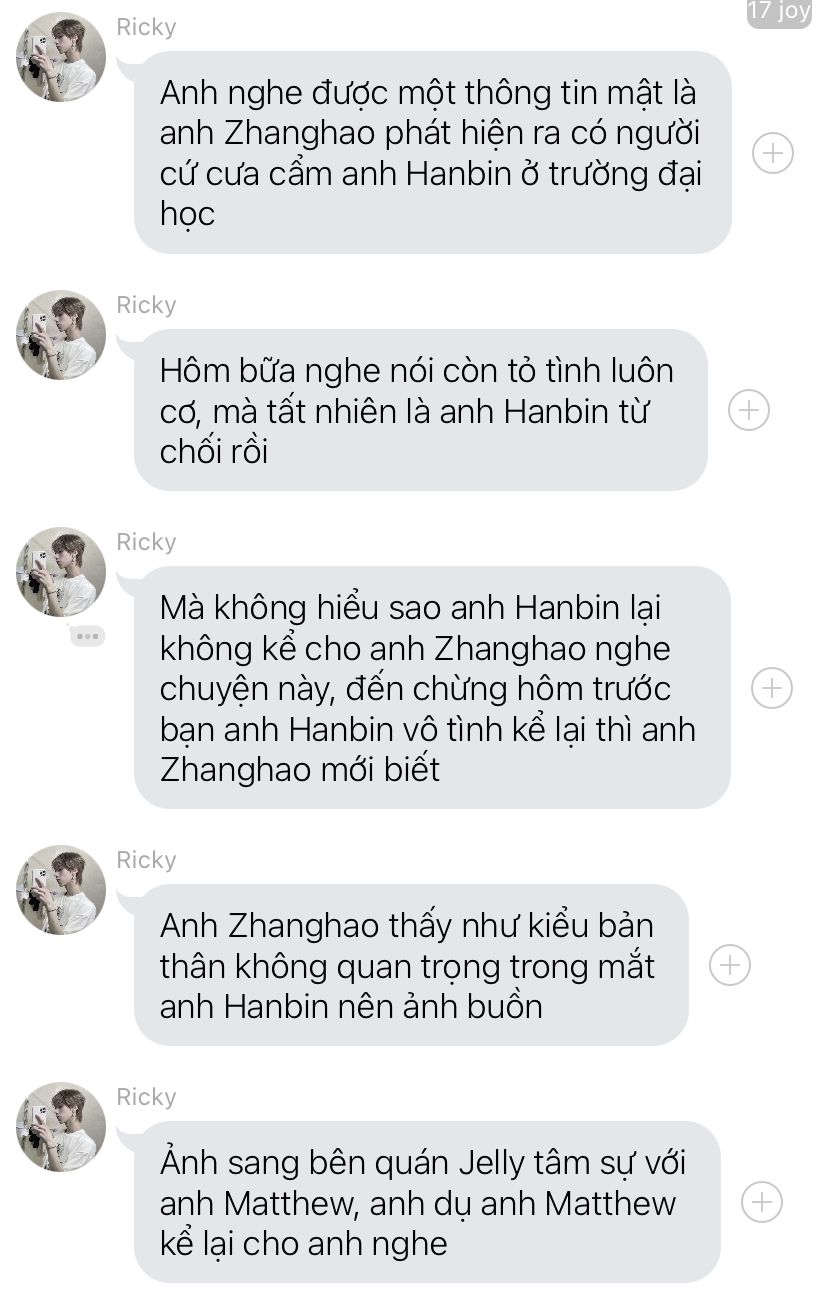Viewport: 828px width, 1309px height.
Task: Select the message bubble starting 'Ảnh sang bên quán'
Action: (x=427, y=1202)
